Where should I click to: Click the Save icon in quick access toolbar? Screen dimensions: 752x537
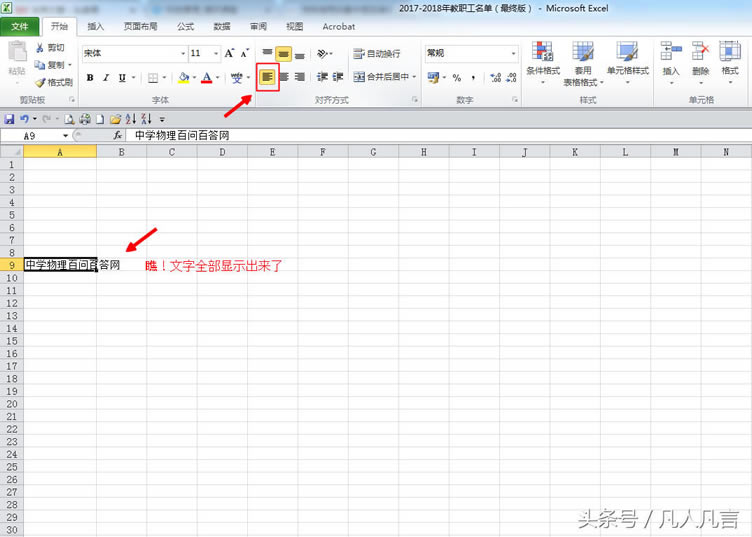(9, 119)
